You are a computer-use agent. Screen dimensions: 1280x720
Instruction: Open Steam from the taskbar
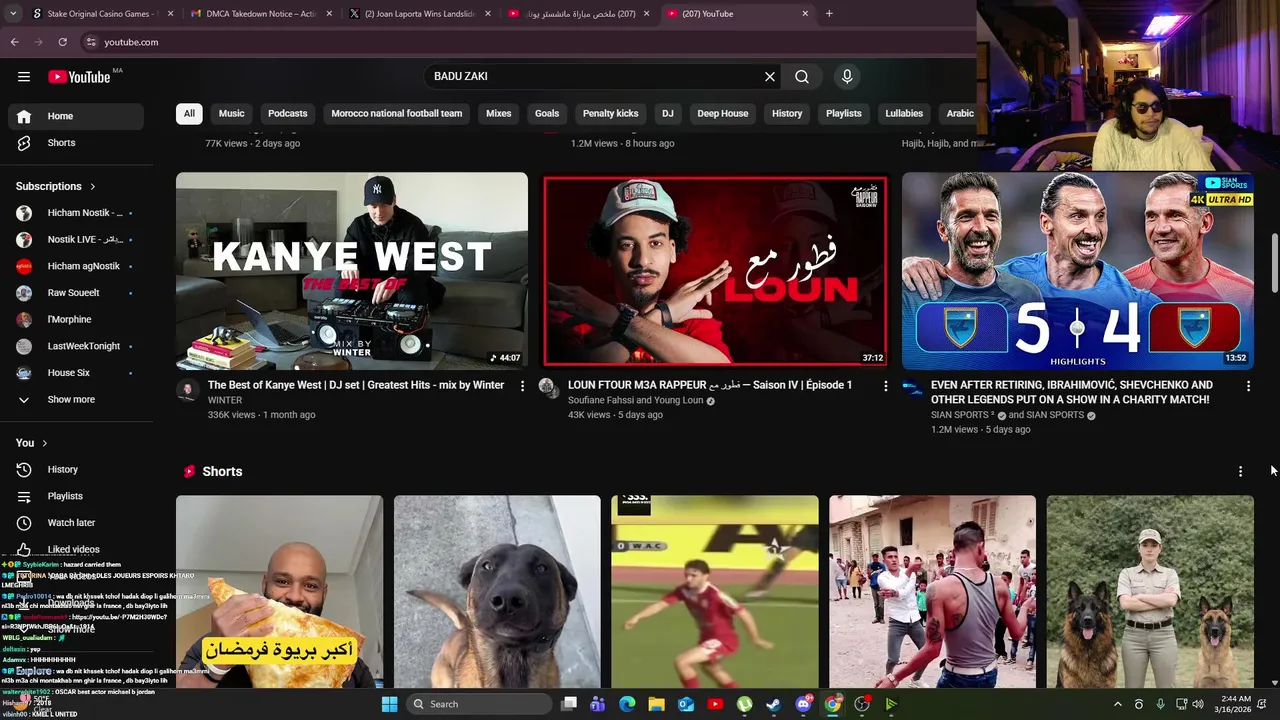773,704
